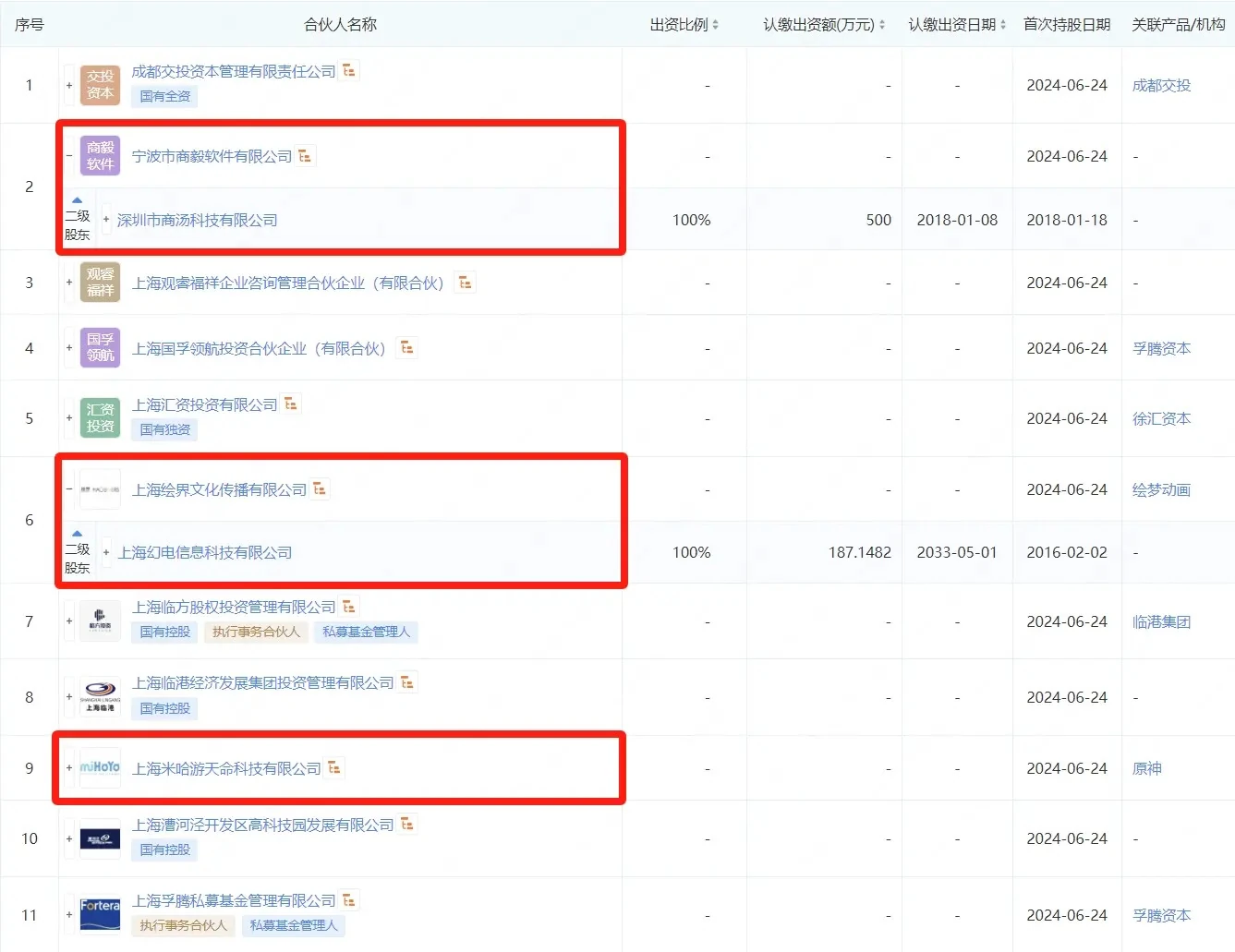This screenshot has height=952, width=1235.
Task: Expand the 上海观睿福祥企业咨询管理合伙企业 row
Action: 69,283
